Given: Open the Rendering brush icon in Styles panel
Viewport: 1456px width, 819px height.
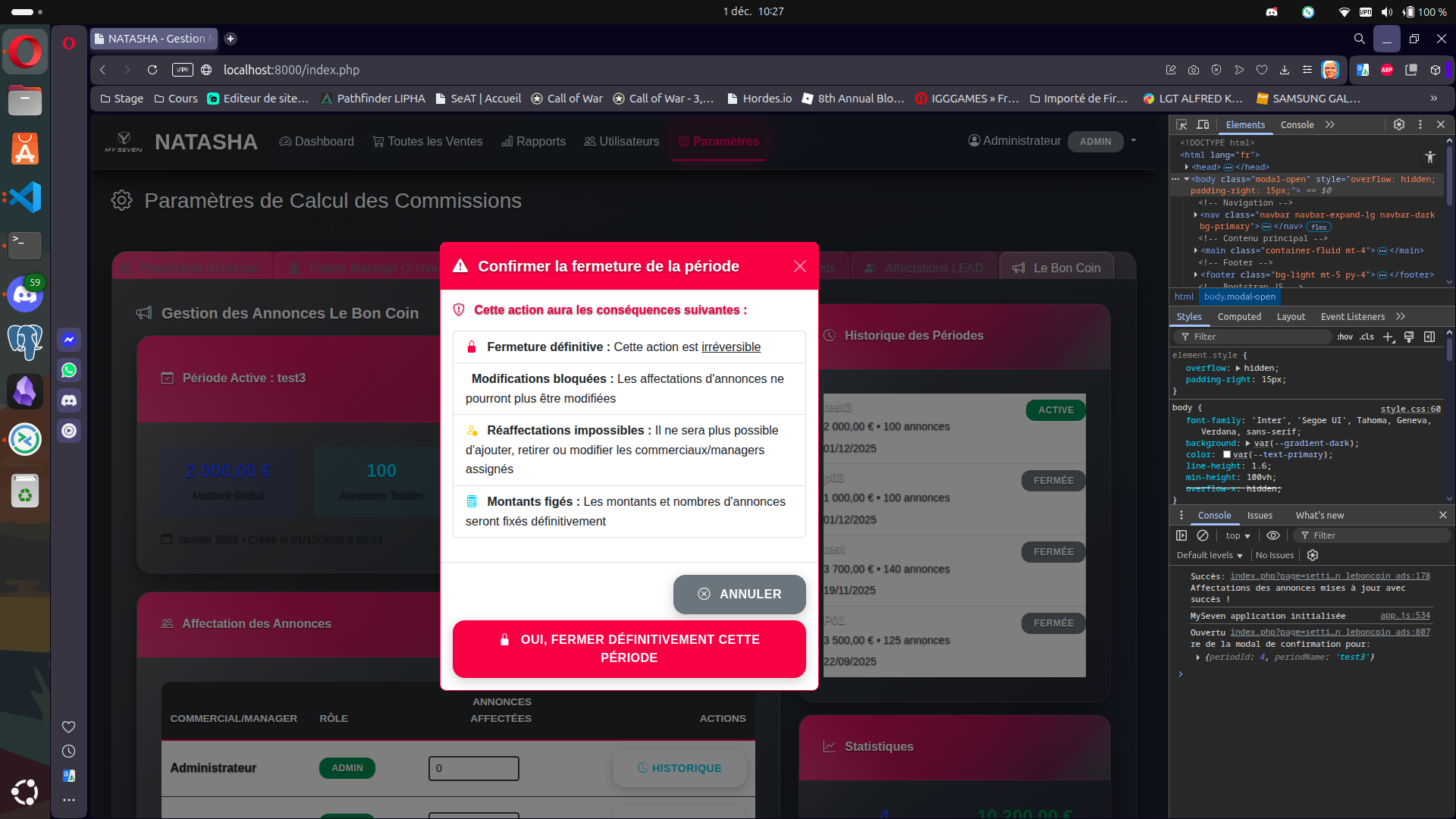Looking at the screenshot, I should point(1409,337).
